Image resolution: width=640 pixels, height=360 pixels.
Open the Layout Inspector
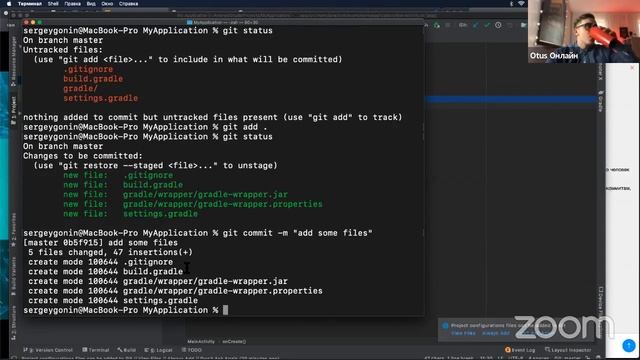tap(568, 350)
